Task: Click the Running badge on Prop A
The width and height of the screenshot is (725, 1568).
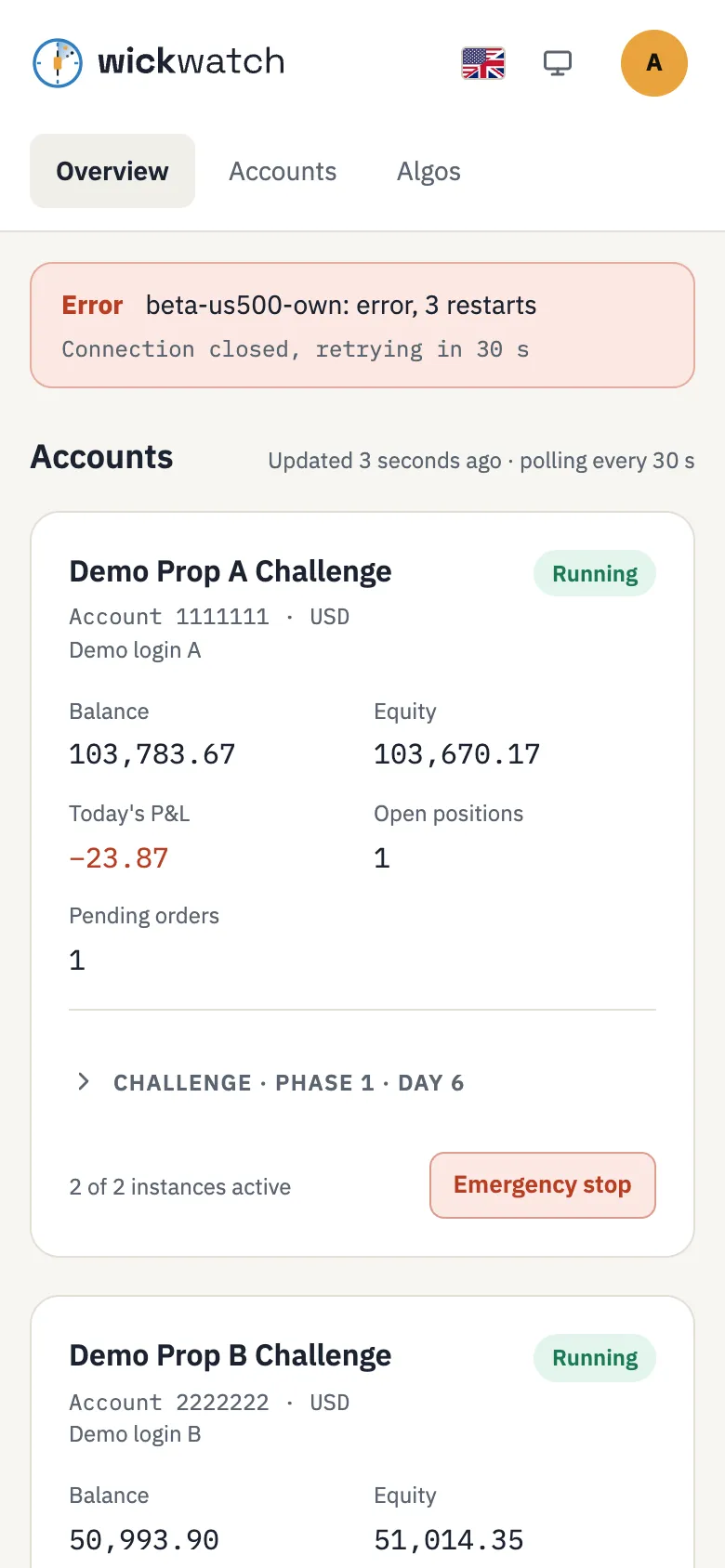Action: [x=595, y=574]
